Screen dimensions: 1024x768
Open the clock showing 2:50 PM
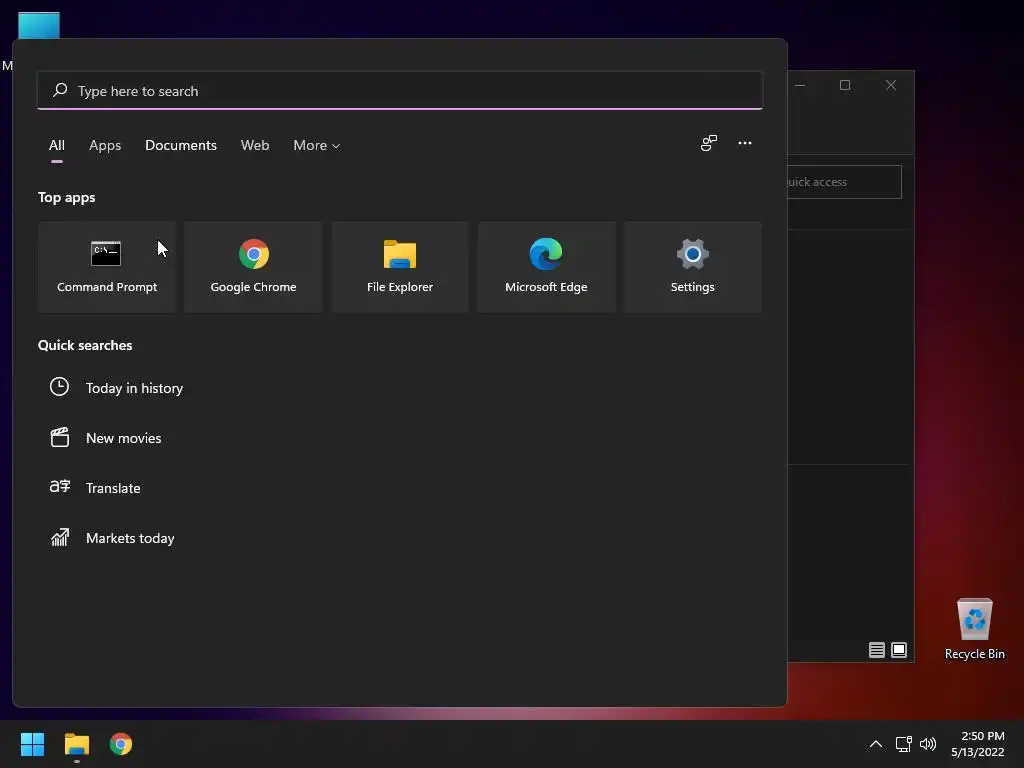(x=978, y=744)
